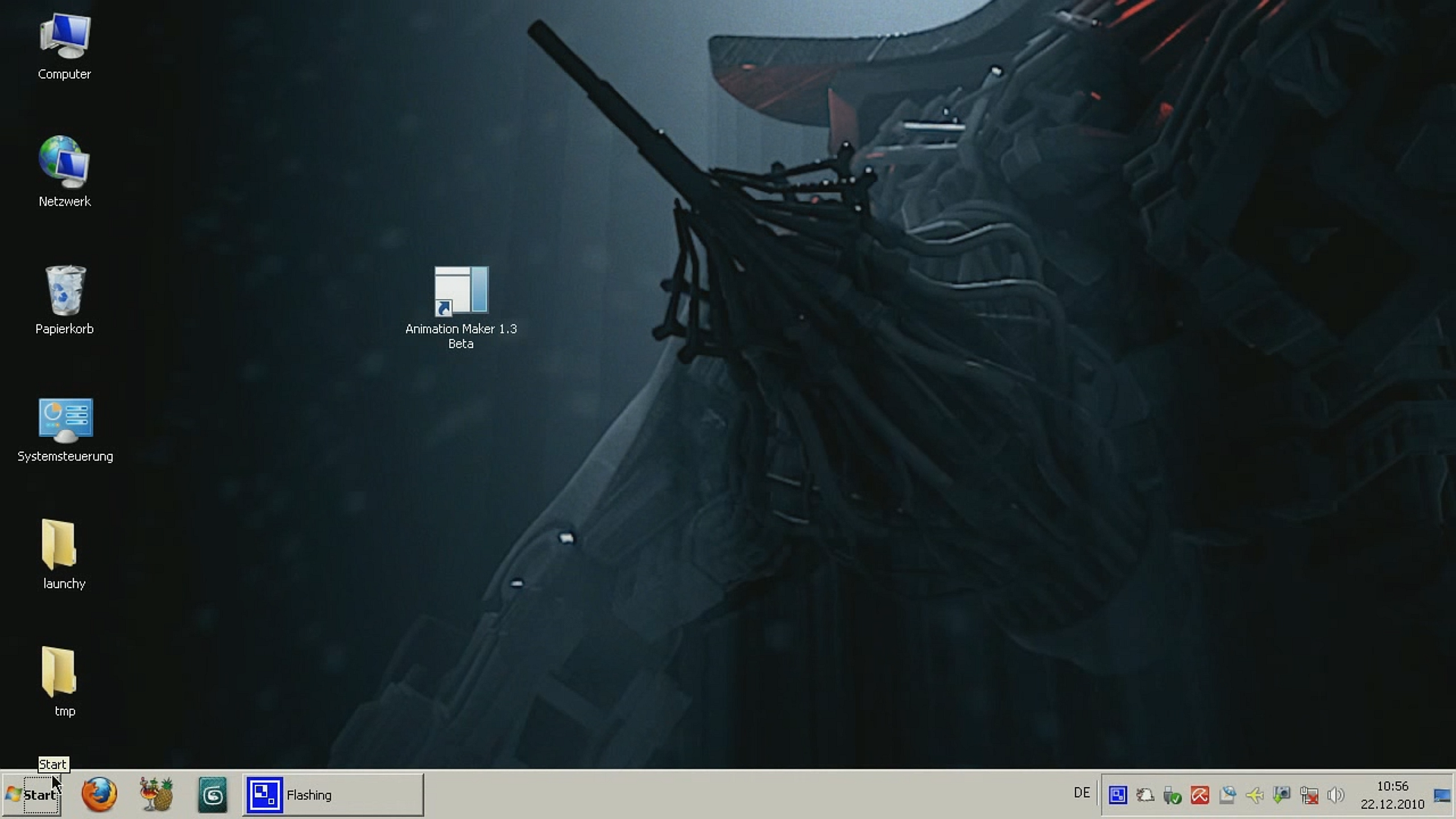Click the show desktop button beside the clock
1456x819 pixels.
click(x=1442, y=795)
